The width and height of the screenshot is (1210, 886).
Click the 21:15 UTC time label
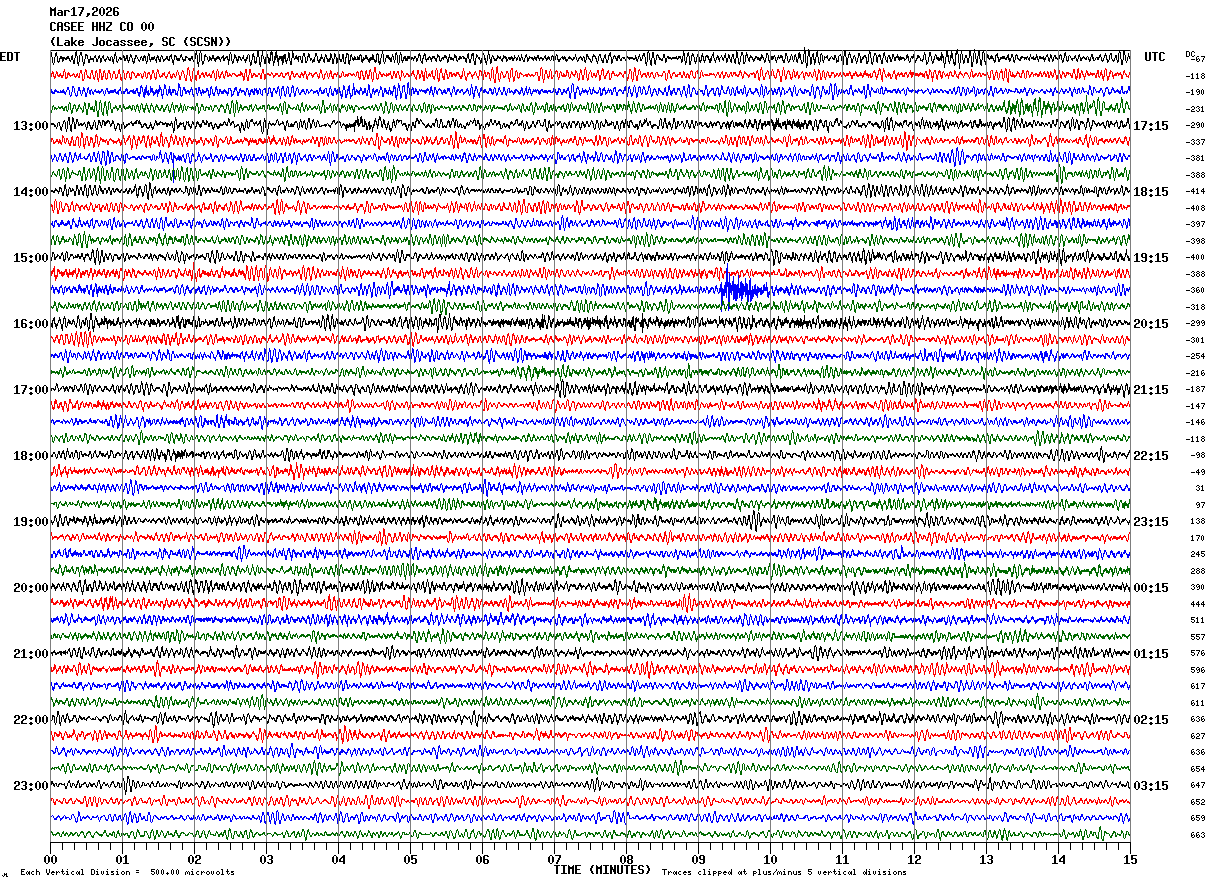point(1151,390)
